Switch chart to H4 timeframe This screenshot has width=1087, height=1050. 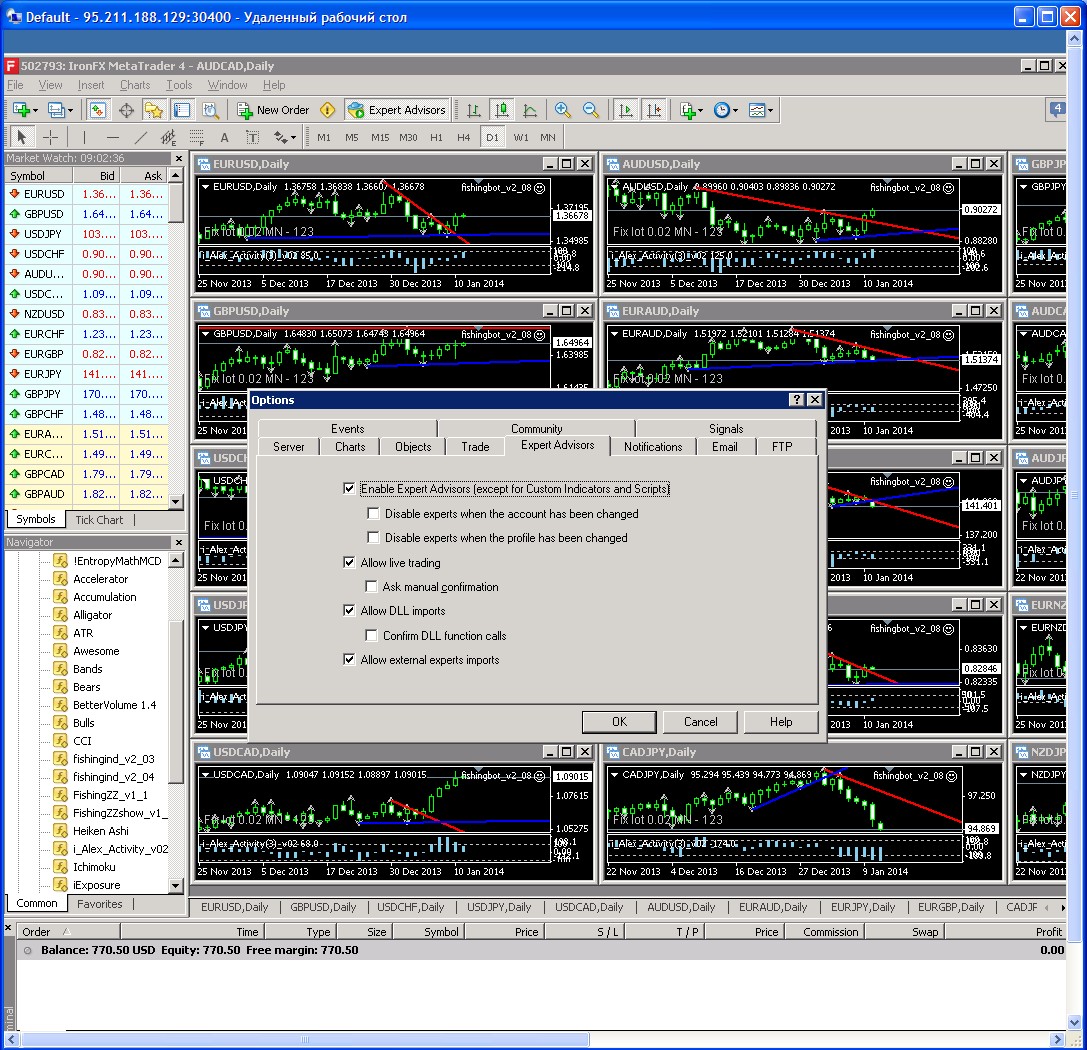(x=463, y=137)
